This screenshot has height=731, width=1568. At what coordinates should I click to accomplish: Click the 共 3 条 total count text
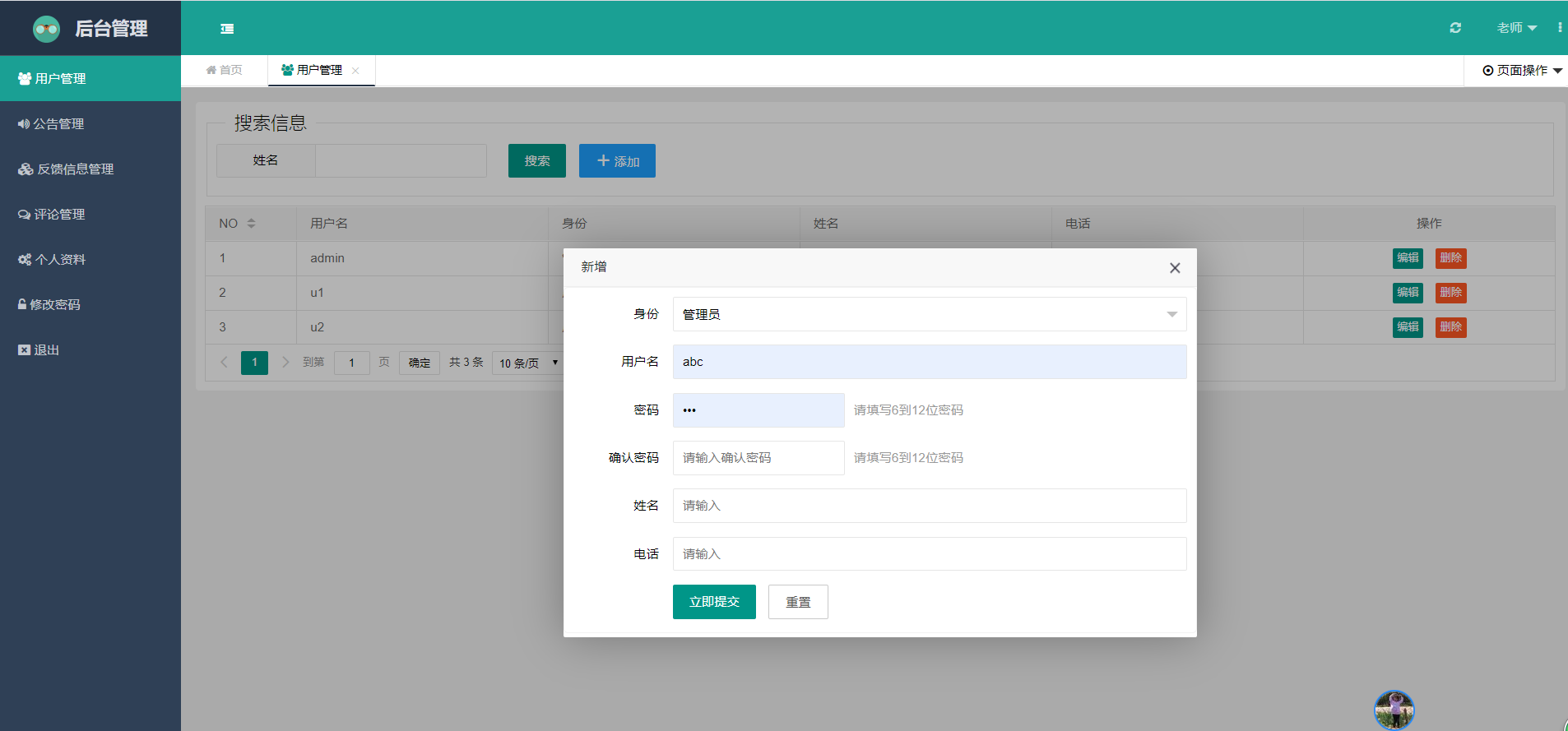pyautogui.click(x=466, y=362)
